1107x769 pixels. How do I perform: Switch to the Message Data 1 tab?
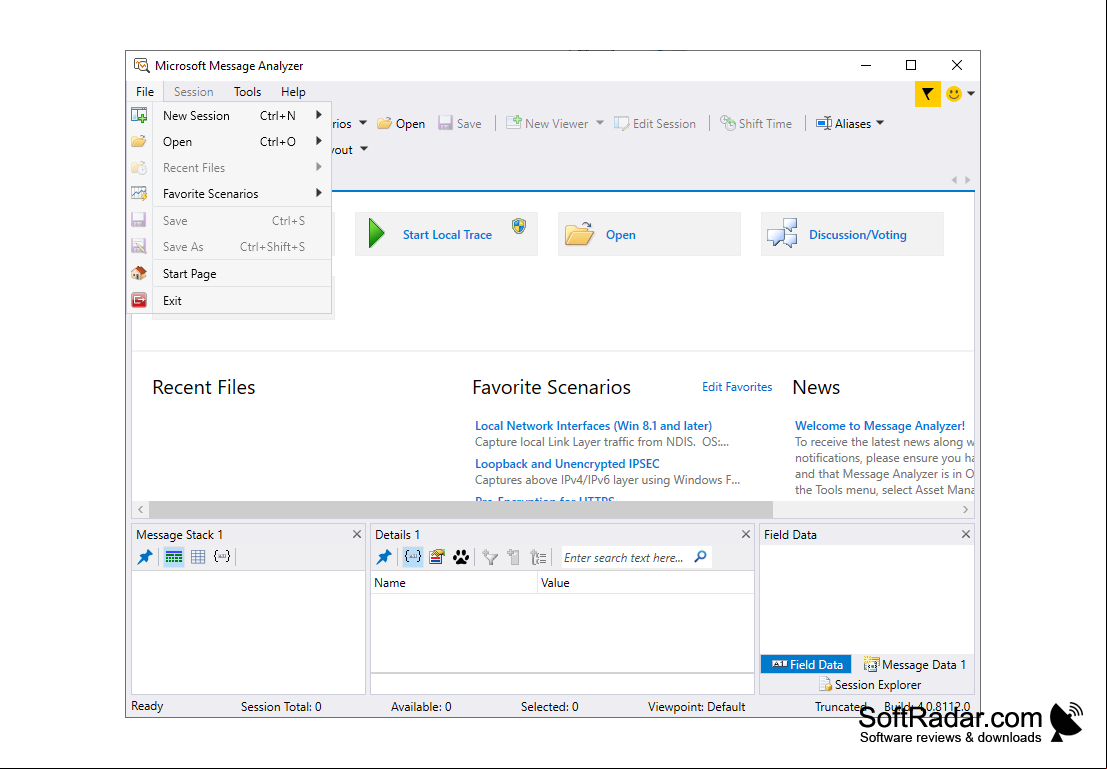(914, 664)
